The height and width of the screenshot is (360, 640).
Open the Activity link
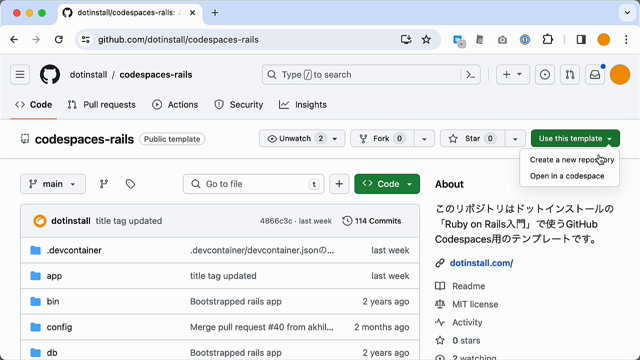click(467, 322)
